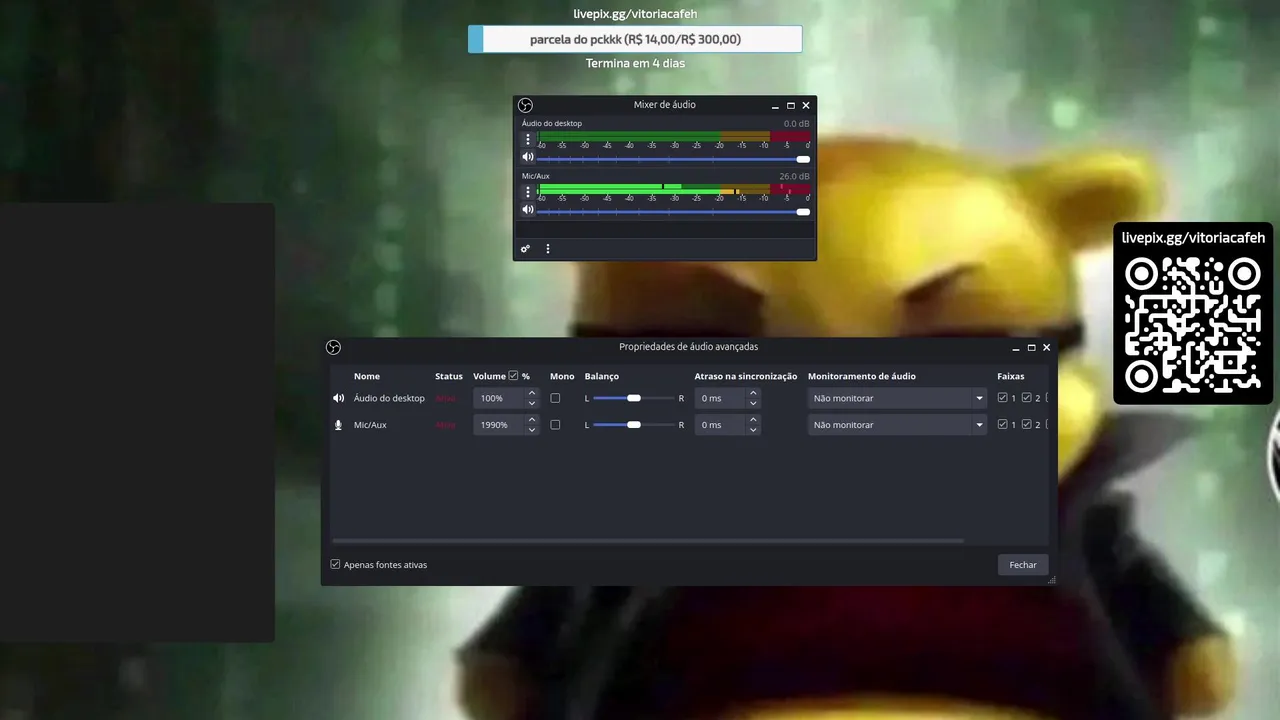Open advanced audio properties via the mixer gear icon

click(525, 249)
